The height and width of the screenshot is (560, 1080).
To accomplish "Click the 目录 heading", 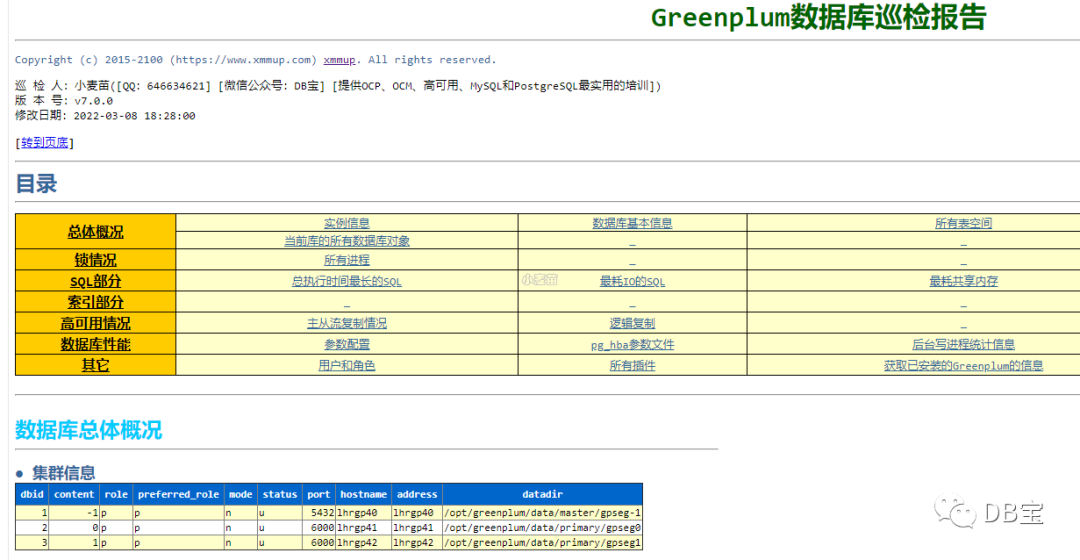I will [36, 184].
